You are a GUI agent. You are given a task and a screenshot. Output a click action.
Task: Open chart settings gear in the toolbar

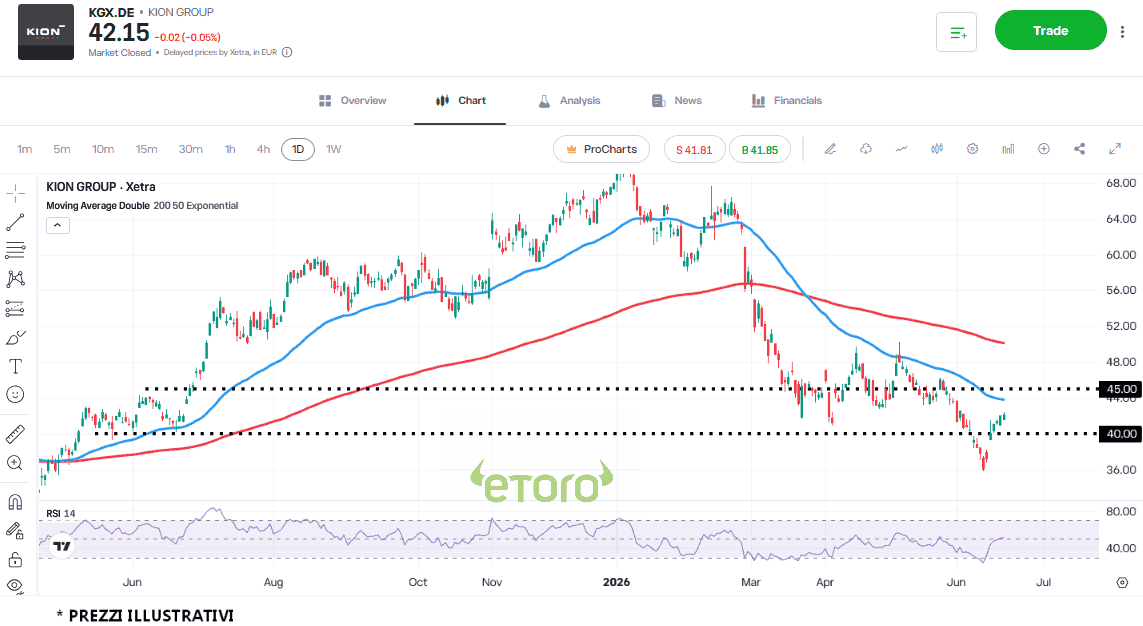(x=972, y=149)
